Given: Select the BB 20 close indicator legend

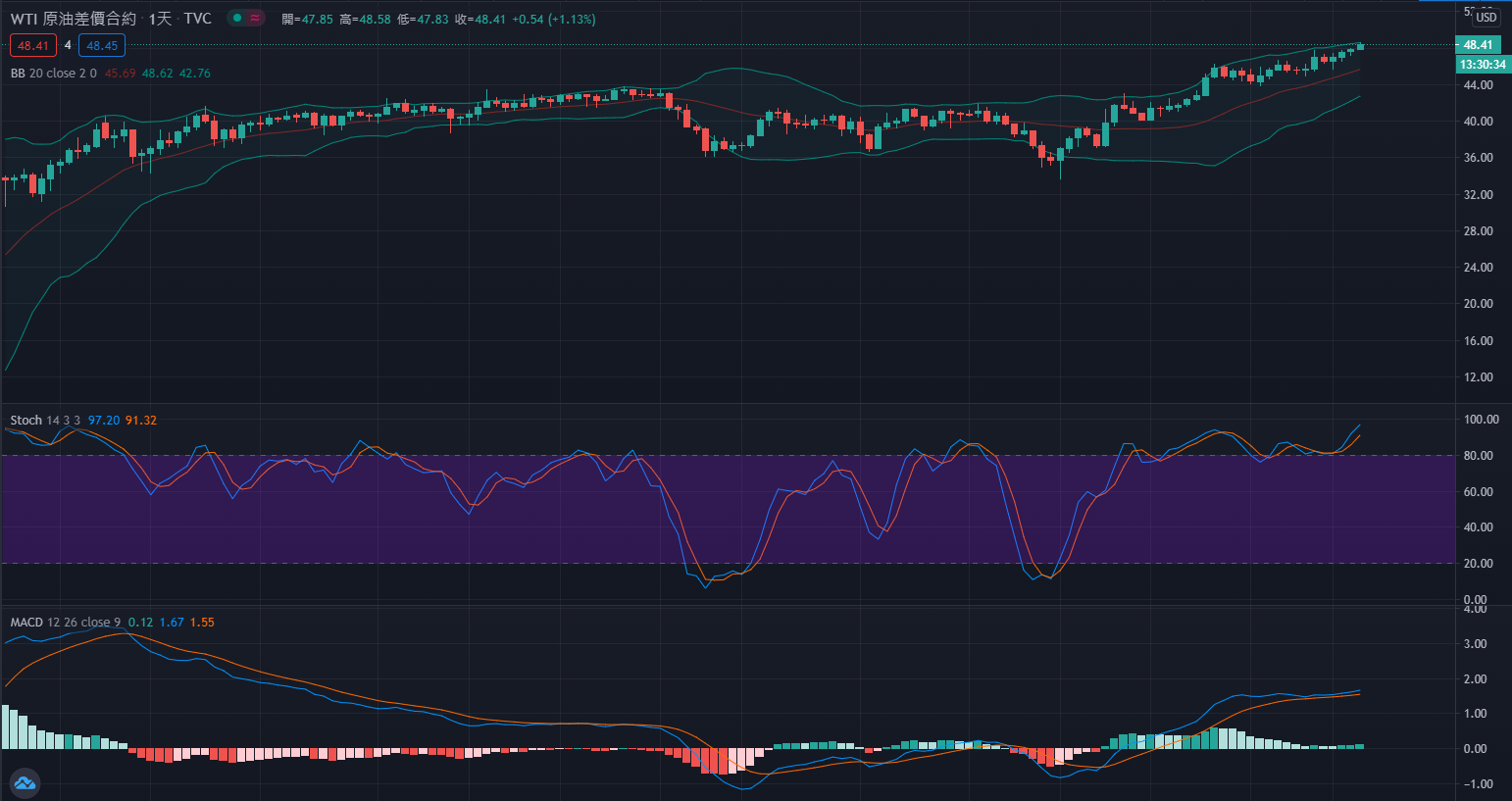Looking at the screenshot, I should click(53, 74).
